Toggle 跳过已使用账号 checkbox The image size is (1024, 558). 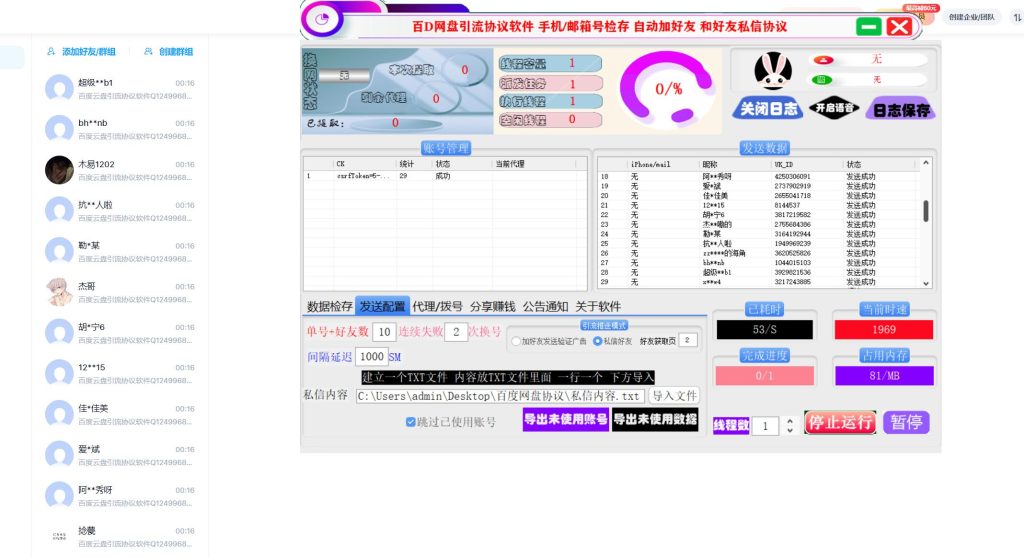(410, 422)
